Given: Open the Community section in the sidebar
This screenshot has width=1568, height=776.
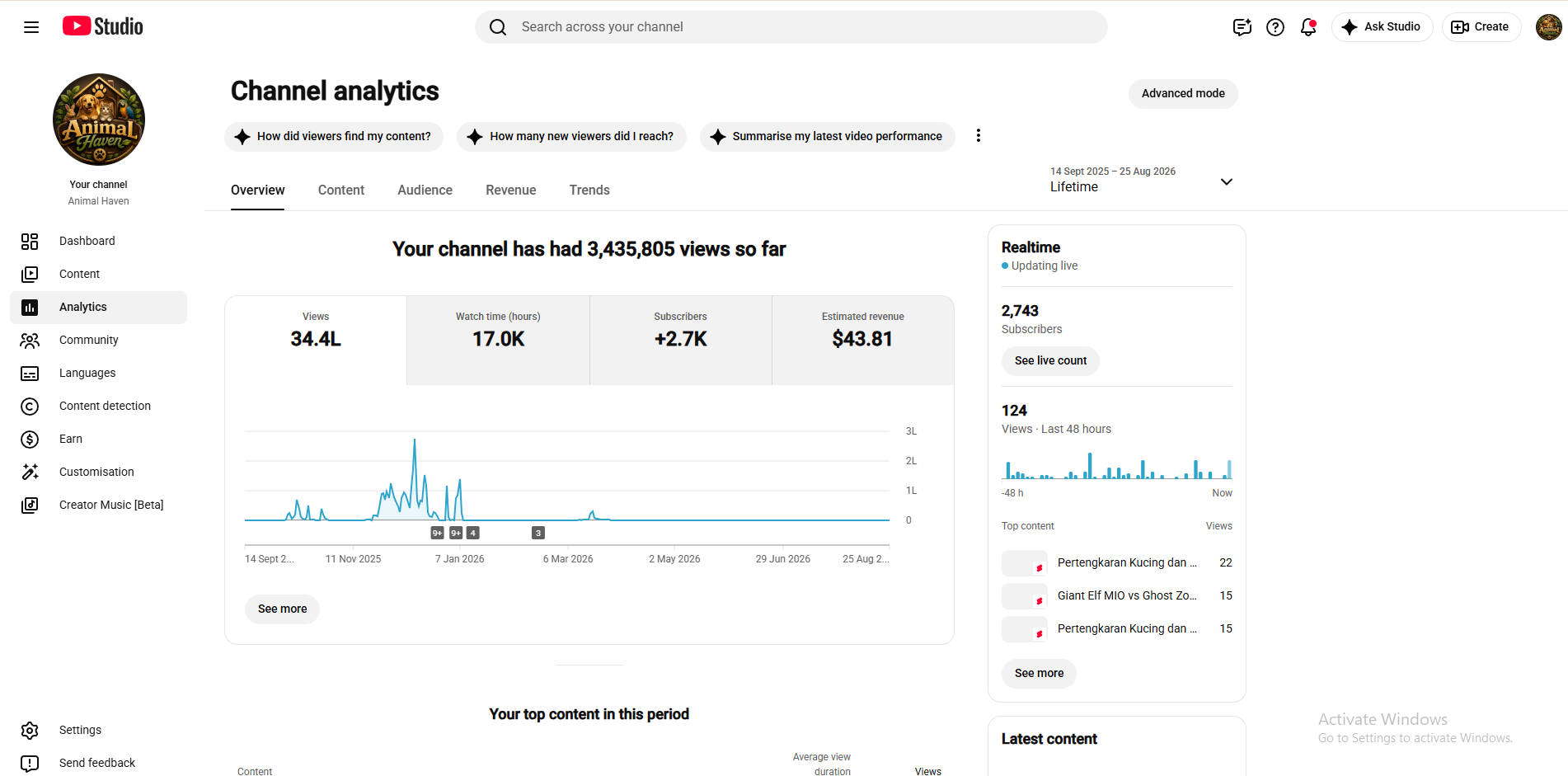Looking at the screenshot, I should 99,340.
